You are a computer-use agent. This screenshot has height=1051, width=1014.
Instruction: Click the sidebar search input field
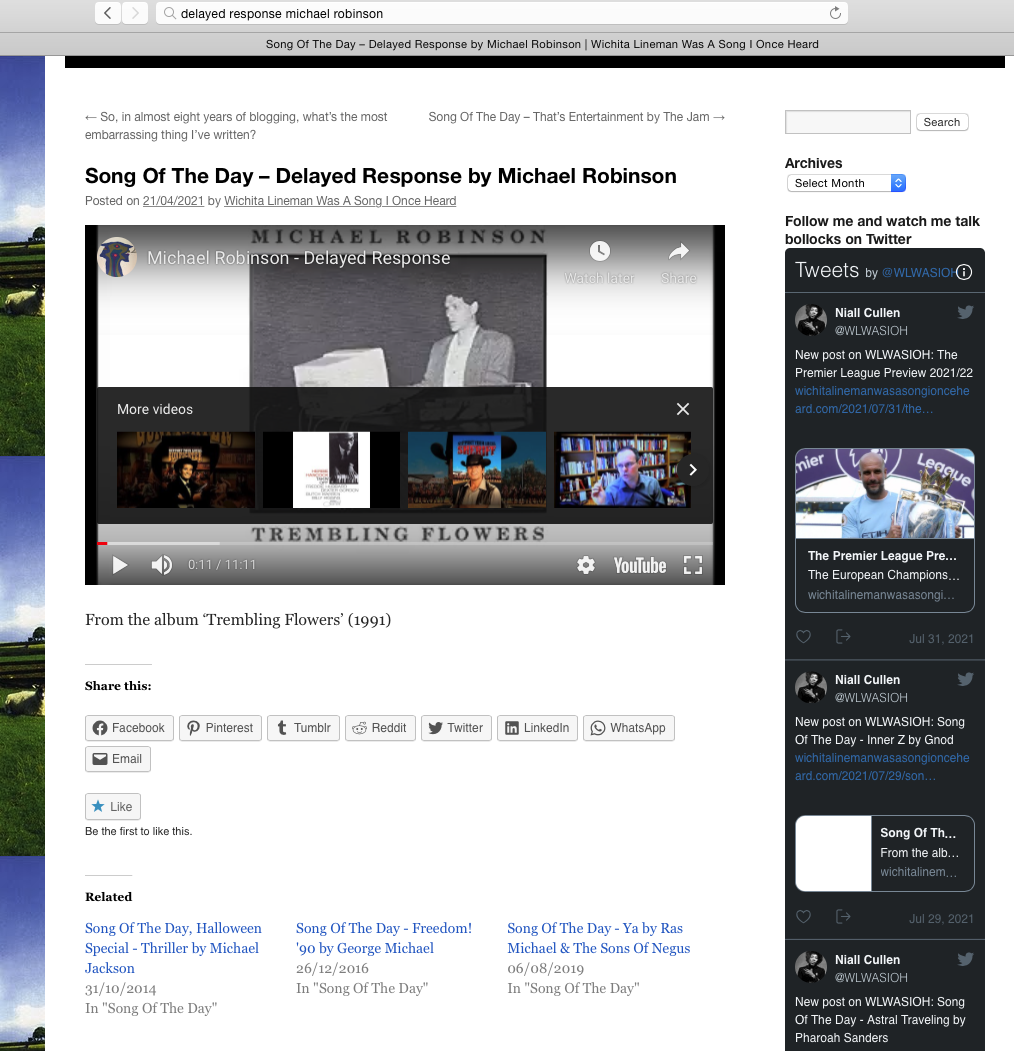[x=848, y=122]
